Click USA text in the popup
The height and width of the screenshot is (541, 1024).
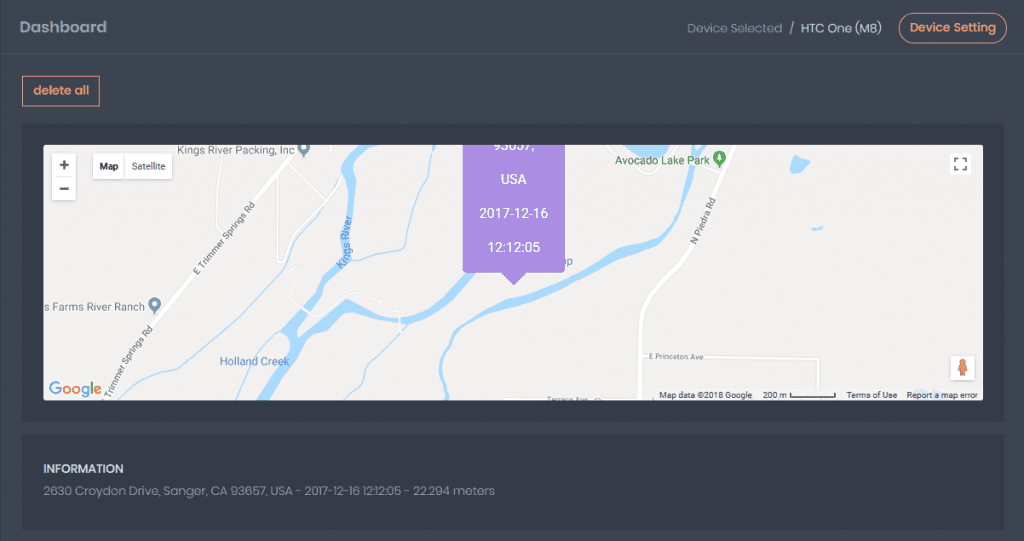pos(514,179)
